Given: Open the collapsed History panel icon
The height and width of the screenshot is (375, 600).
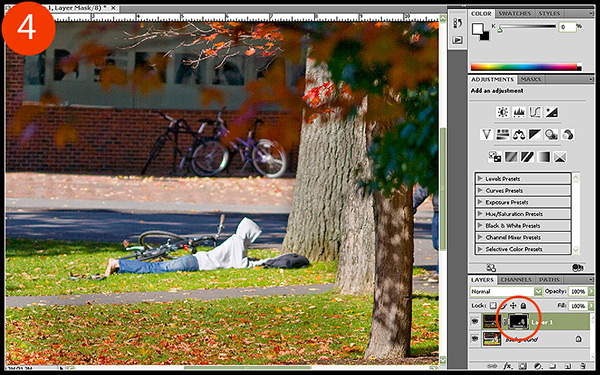Looking at the screenshot, I should coord(457,23).
